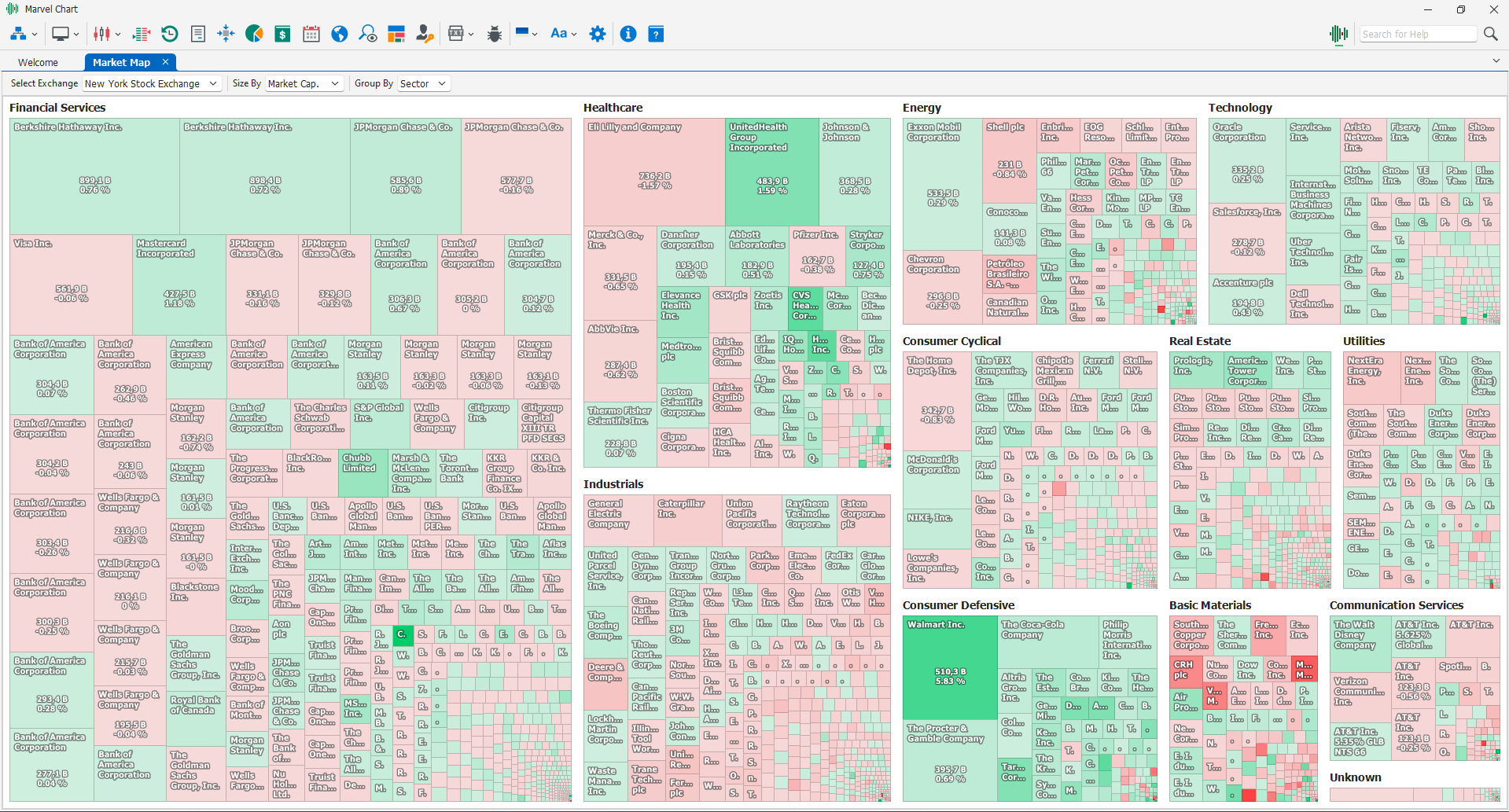Click the monitor screen icon

click(x=61, y=34)
